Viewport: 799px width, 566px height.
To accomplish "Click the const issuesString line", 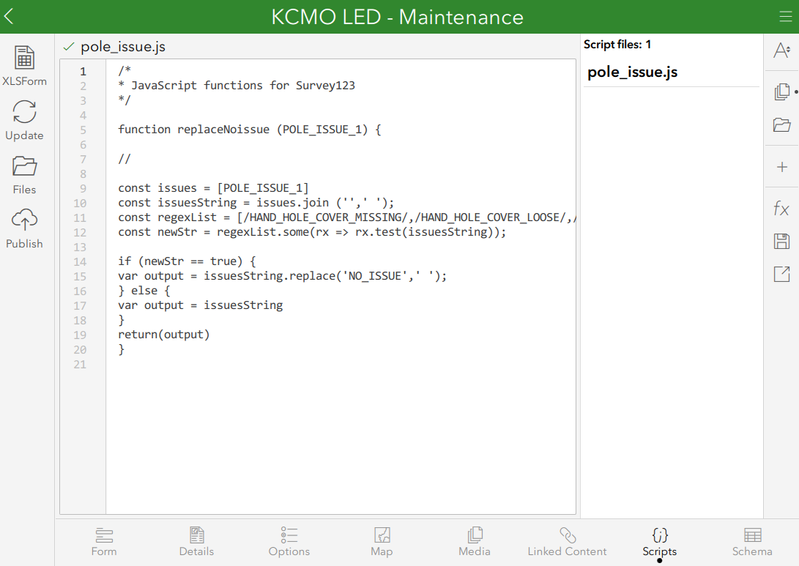I will pyautogui.click(x=256, y=203).
